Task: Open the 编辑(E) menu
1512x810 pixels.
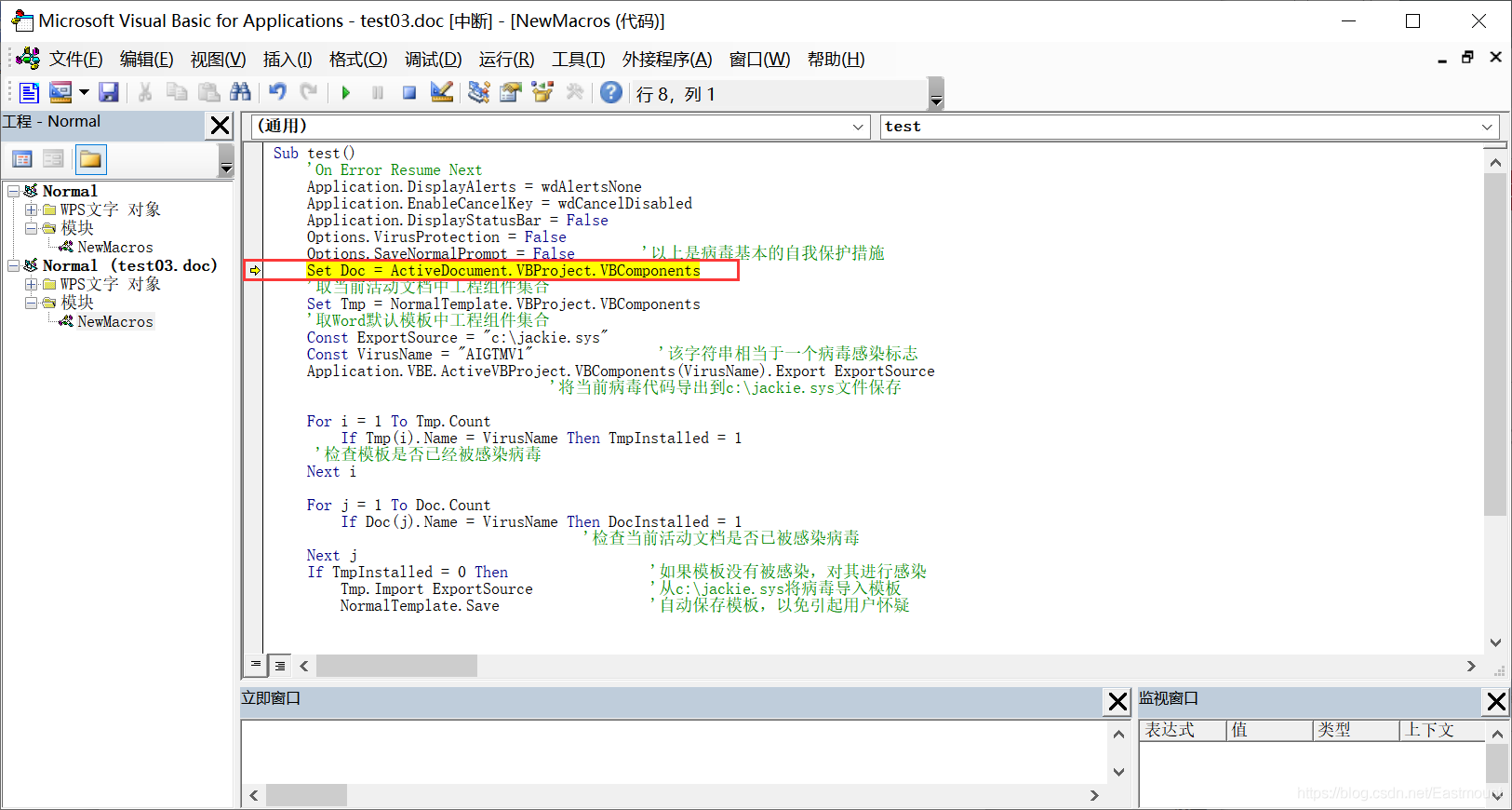Action: pos(146,60)
